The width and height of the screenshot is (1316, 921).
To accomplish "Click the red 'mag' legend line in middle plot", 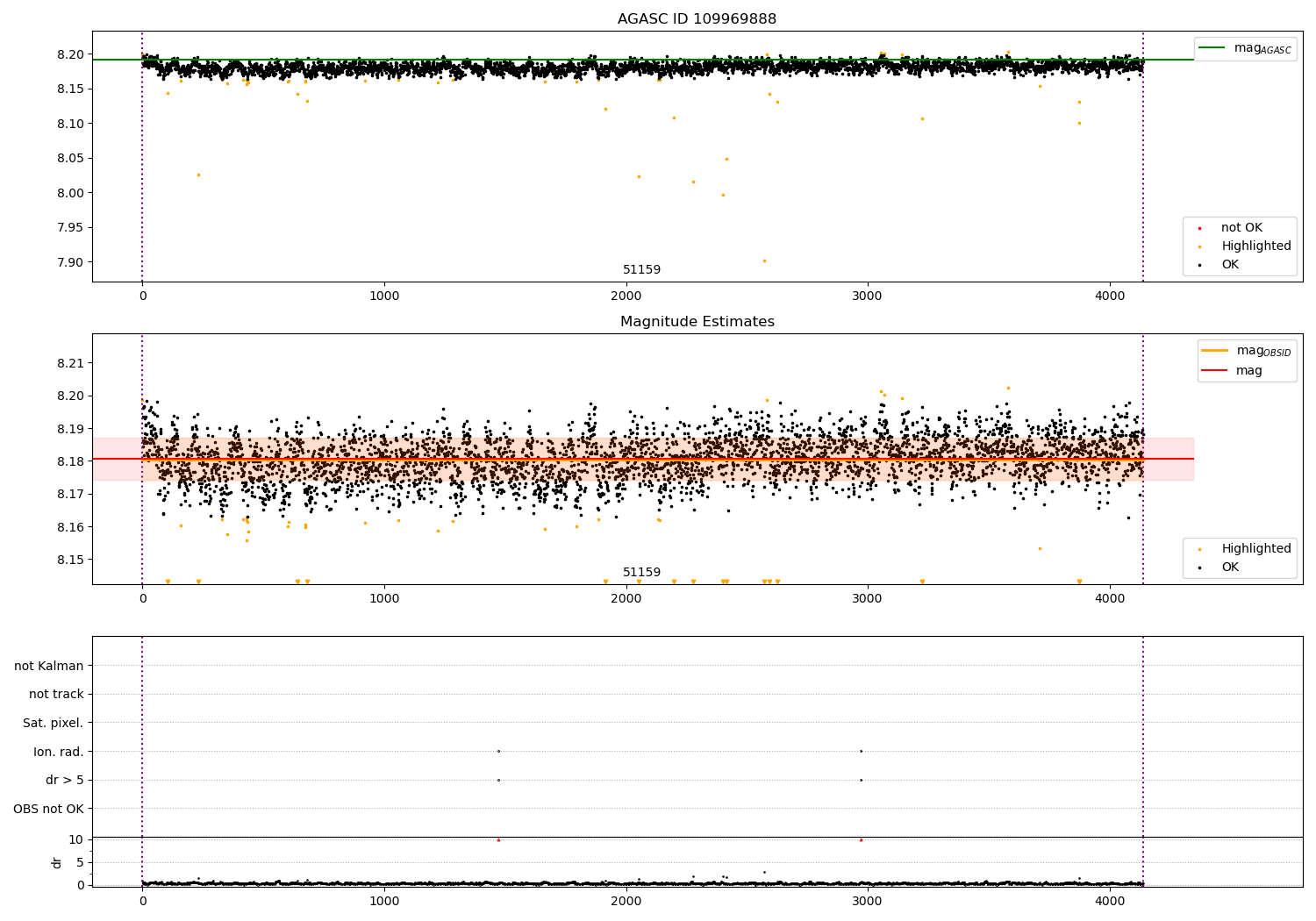I will click(1214, 371).
